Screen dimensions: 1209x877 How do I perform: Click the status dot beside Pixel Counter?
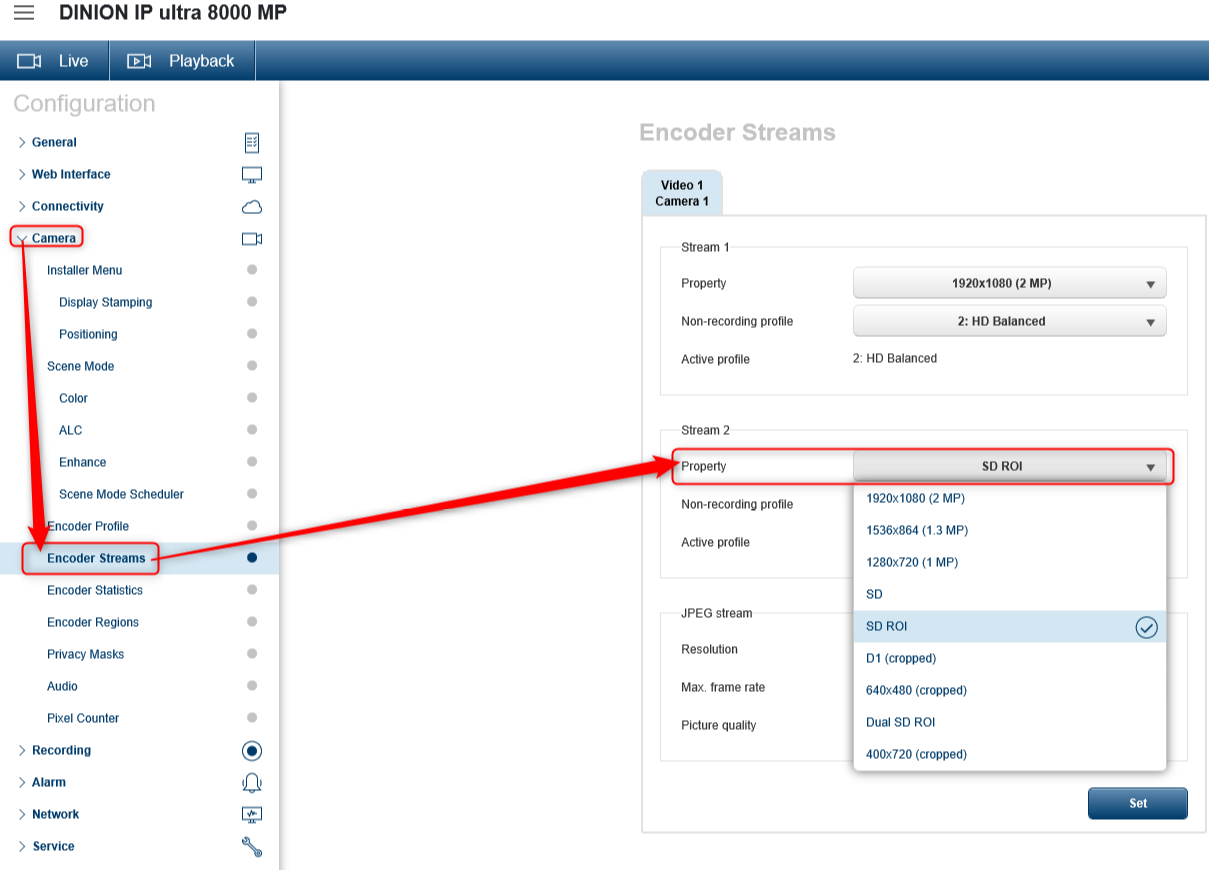tap(252, 718)
